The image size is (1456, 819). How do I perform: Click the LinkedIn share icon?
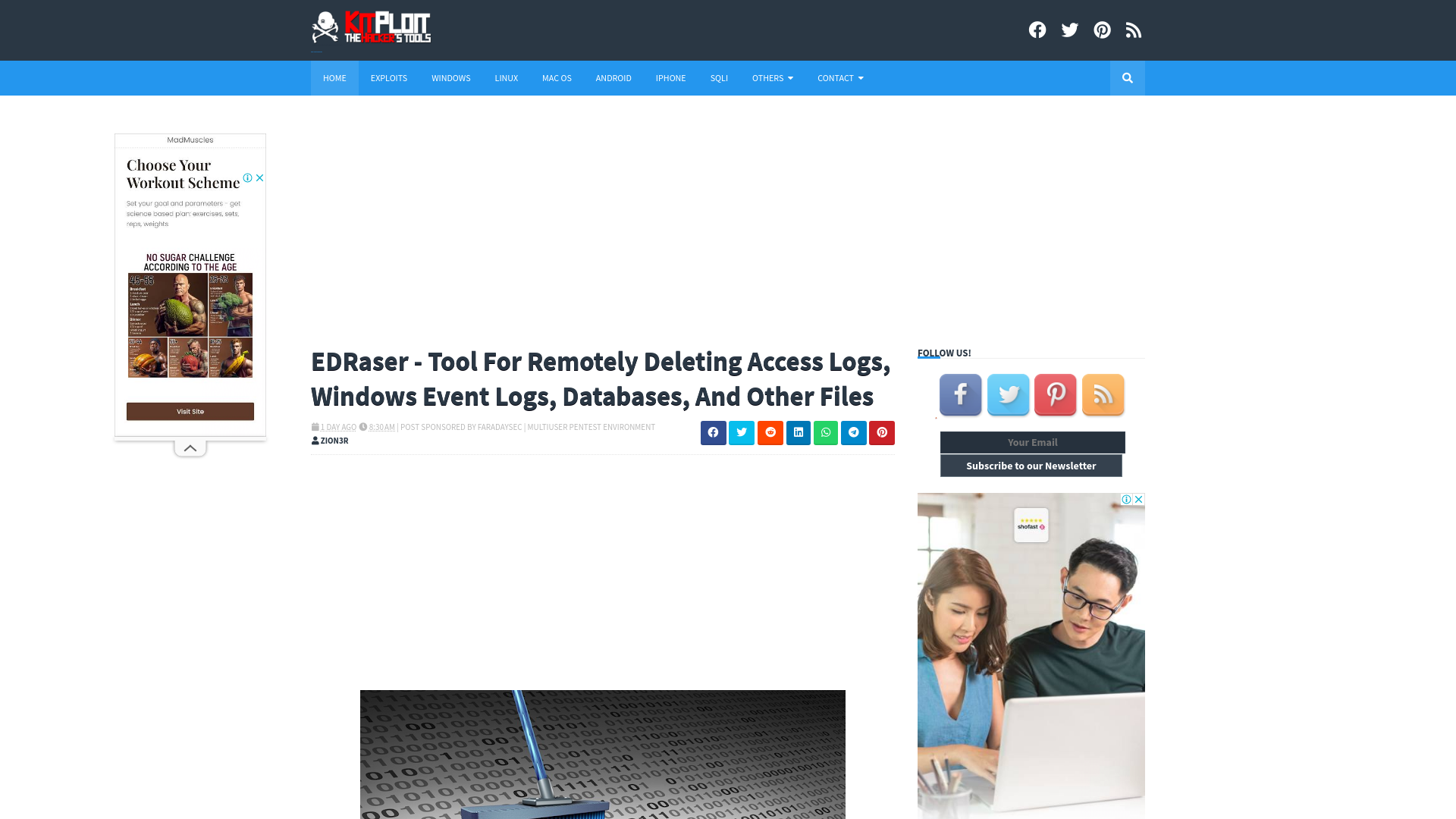[x=798, y=433]
